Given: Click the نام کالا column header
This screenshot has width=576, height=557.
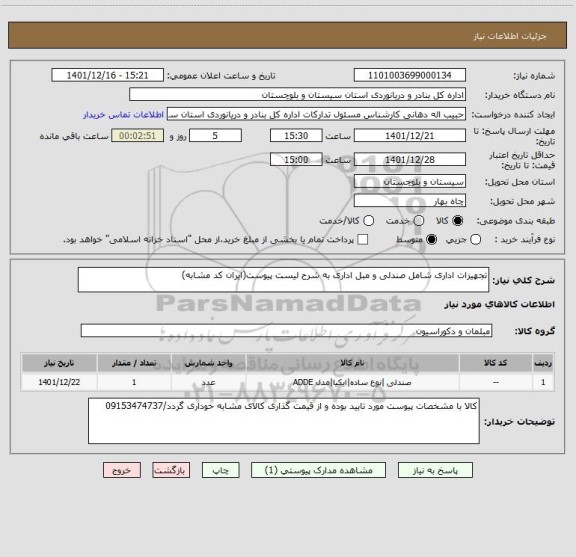Looking at the screenshot, I should pos(352,363).
